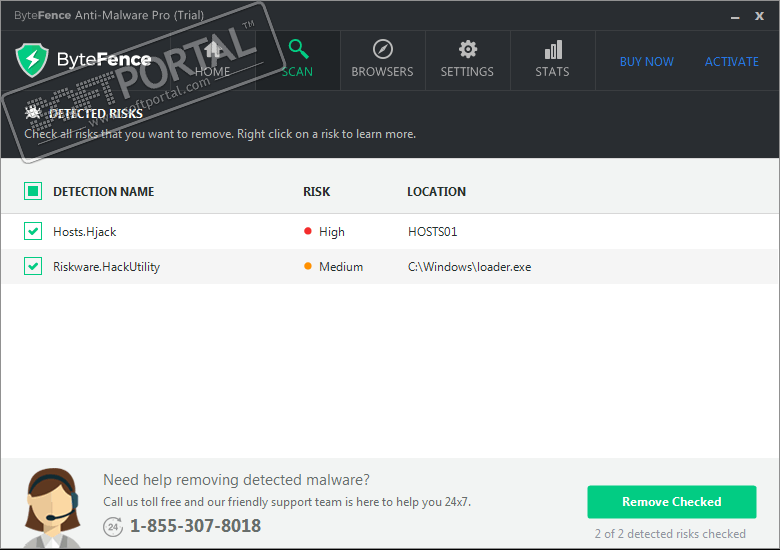Sort by RISK column header
This screenshot has width=780, height=550.
tap(317, 191)
